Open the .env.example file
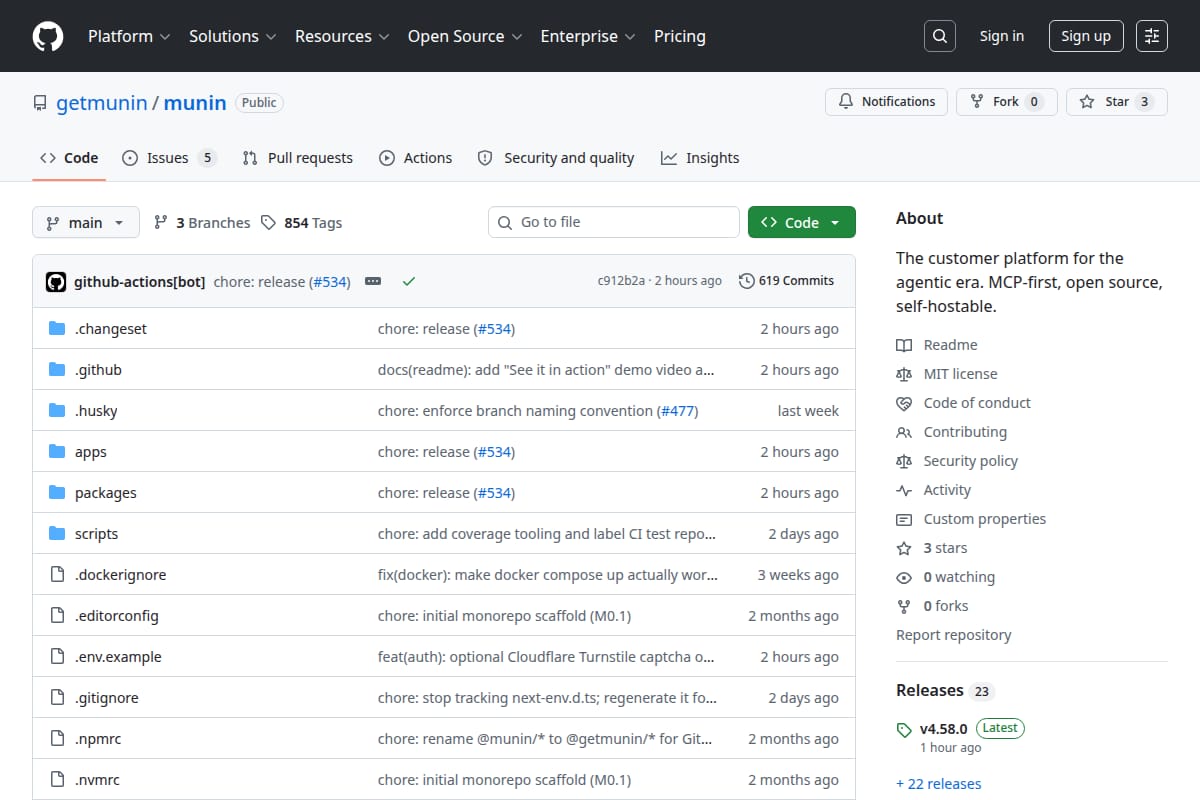Image resolution: width=1200 pixels, height=800 pixels. coord(118,657)
